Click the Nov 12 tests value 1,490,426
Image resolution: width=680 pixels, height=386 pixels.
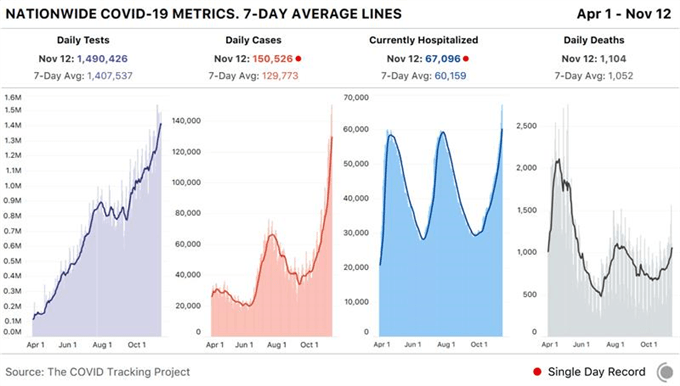(x=102, y=59)
